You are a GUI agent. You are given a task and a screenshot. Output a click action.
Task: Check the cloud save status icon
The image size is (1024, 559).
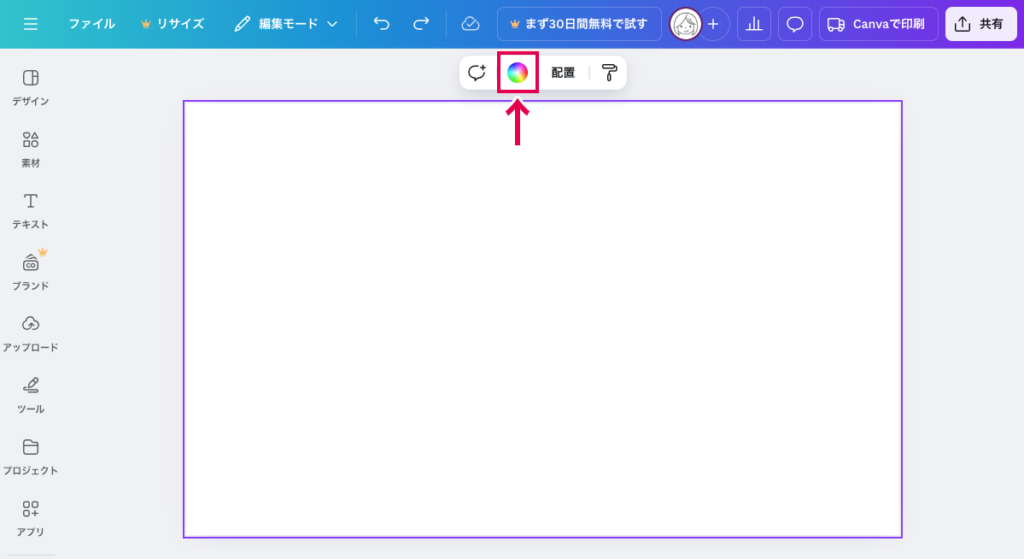pyautogui.click(x=470, y=24)
